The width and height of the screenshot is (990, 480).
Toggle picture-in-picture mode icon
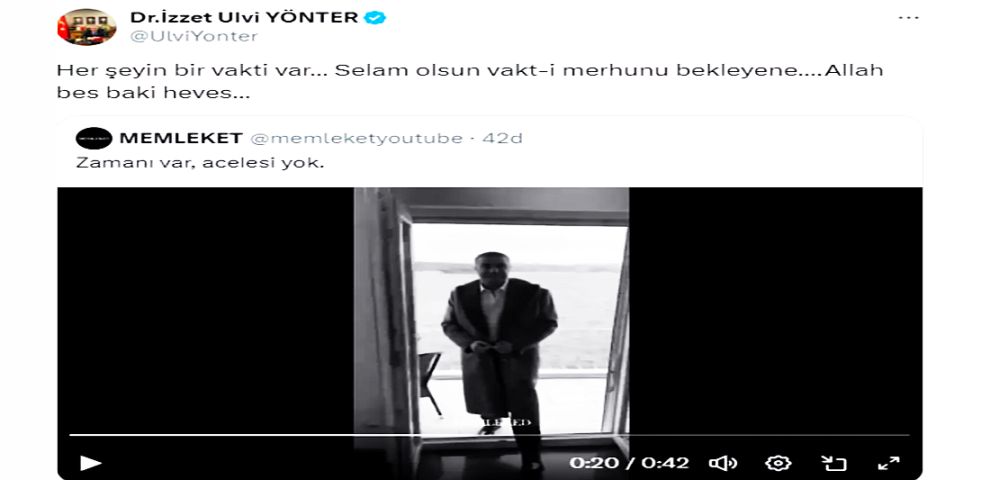pyautogui.click(x=833, y=463)
